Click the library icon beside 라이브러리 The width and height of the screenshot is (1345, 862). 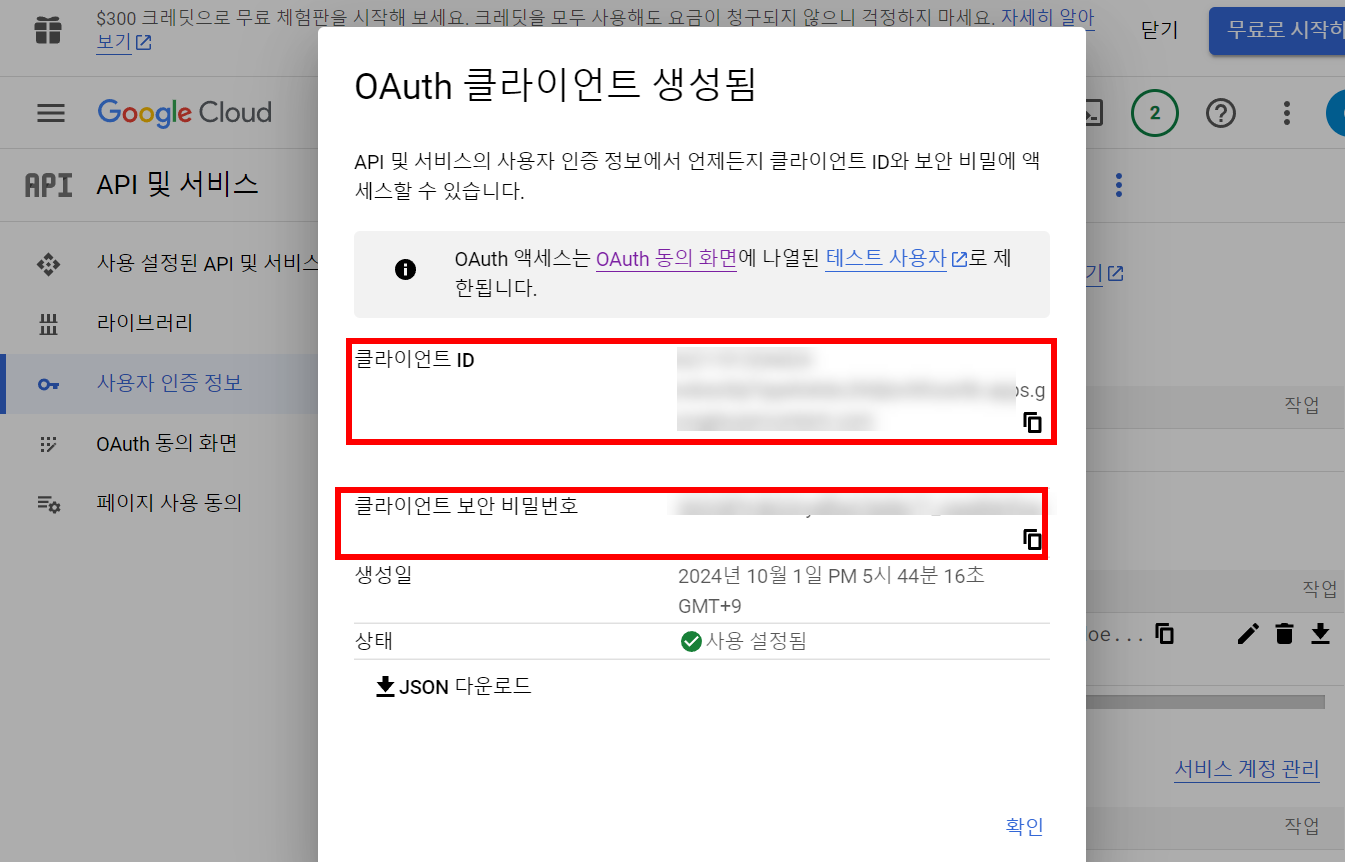pyautogui.click(x=48, y=324)
